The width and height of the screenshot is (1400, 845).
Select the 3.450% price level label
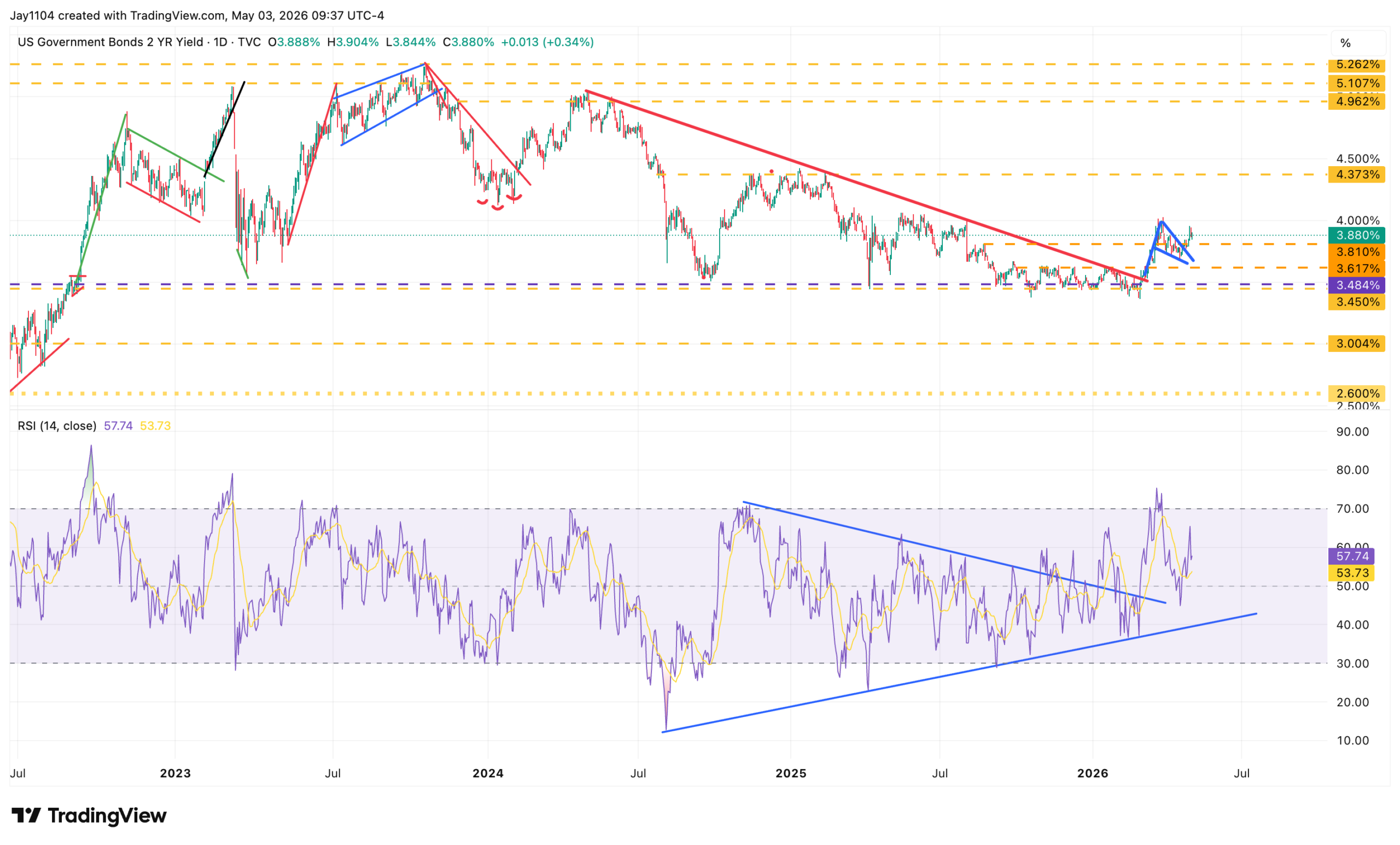(1357, 302)
